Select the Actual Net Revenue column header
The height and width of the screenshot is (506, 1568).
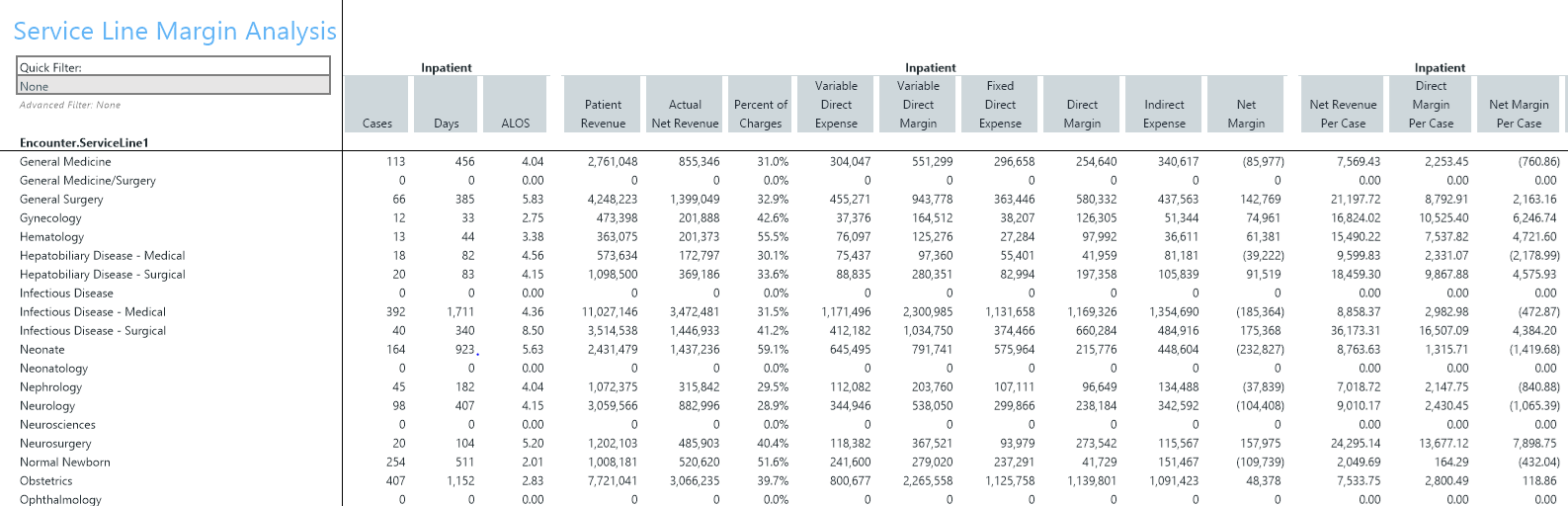coord(685,104)
